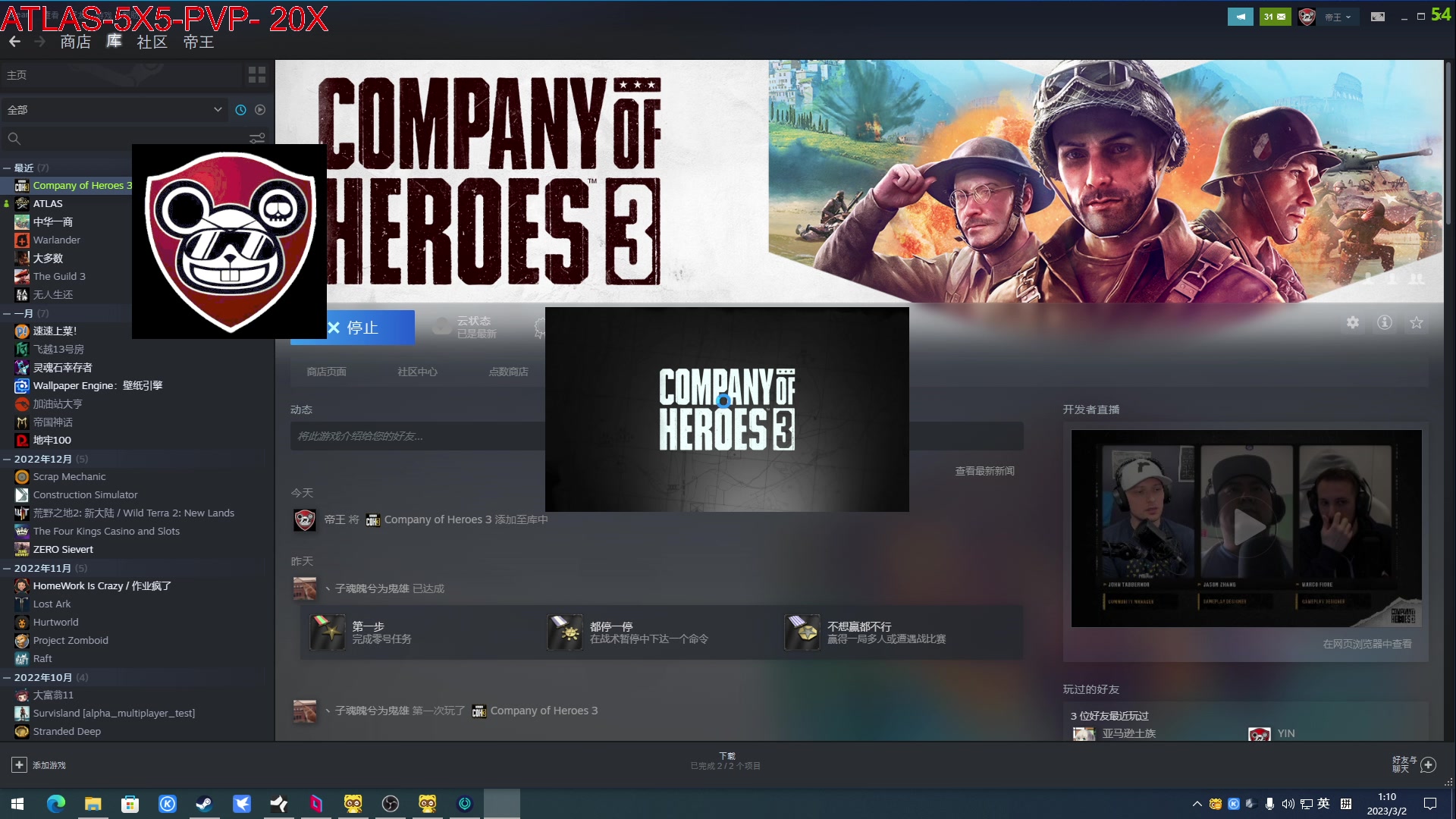
Task: Open advanced filter options beside search
Action: pos(257,138)
